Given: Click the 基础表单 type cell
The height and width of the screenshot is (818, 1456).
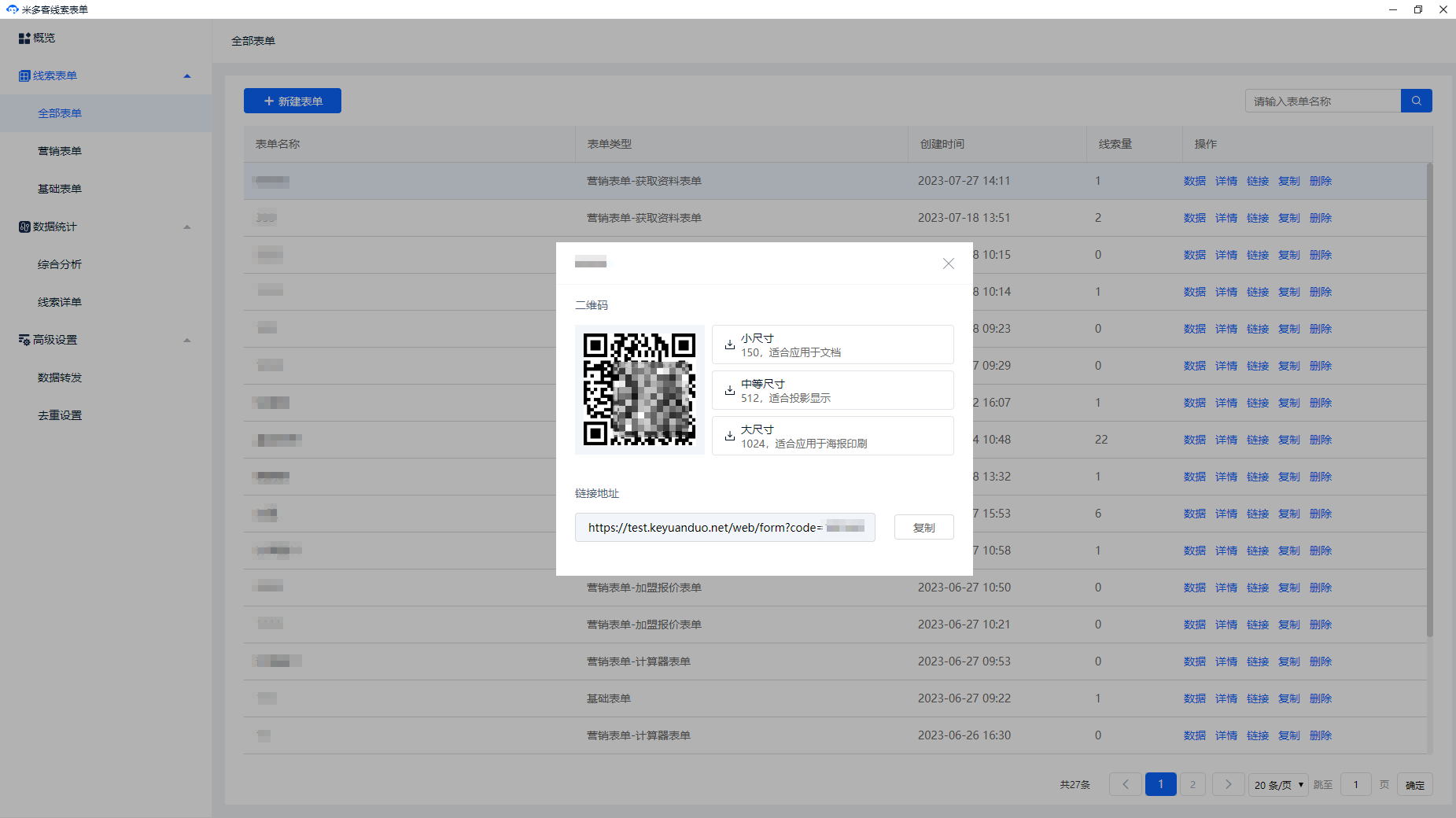Looking at the screenshot, I should click(x=608, y=698).
